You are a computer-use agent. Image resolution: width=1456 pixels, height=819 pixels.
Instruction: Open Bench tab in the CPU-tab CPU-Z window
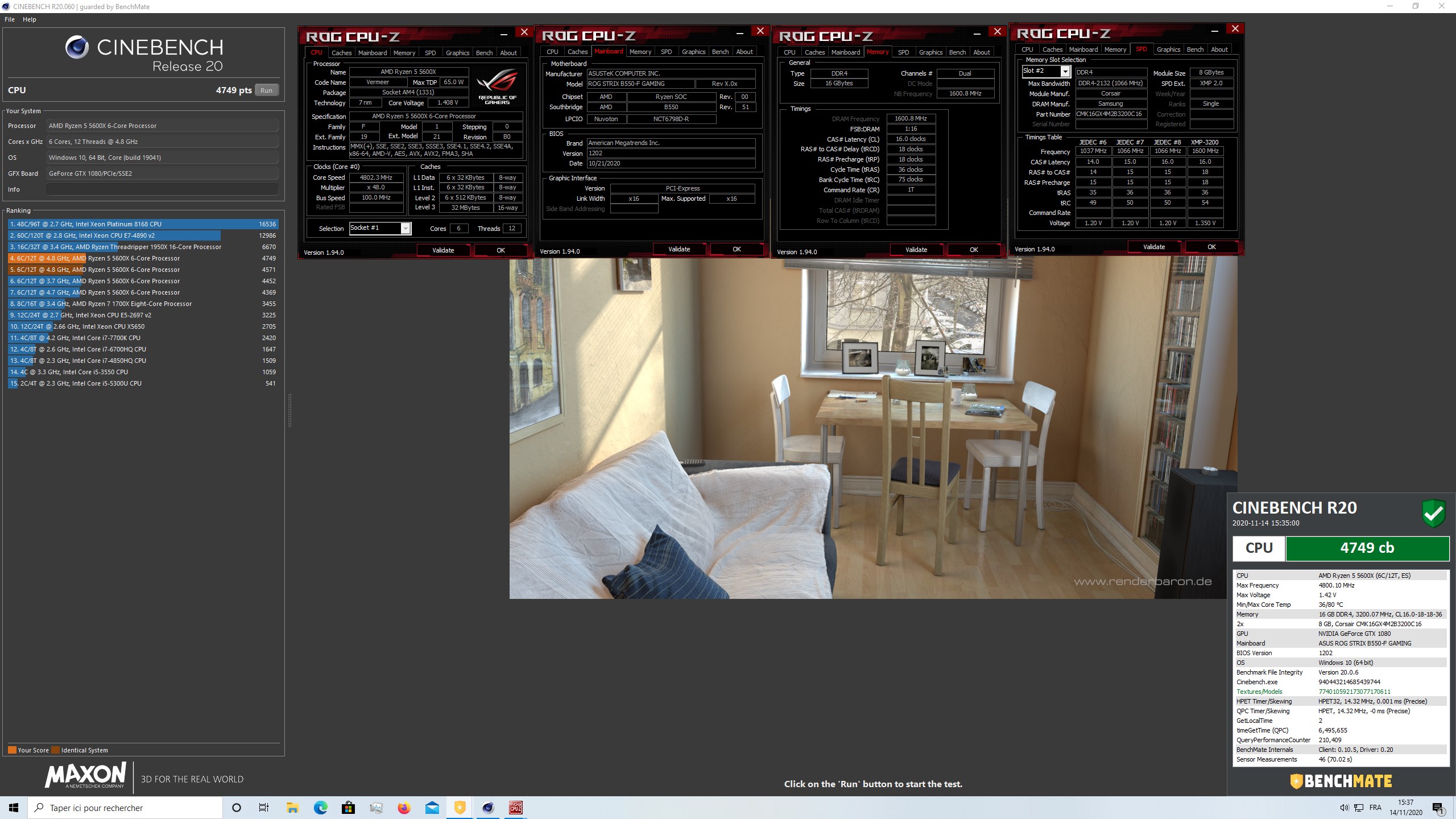click(x=484, y=53)
